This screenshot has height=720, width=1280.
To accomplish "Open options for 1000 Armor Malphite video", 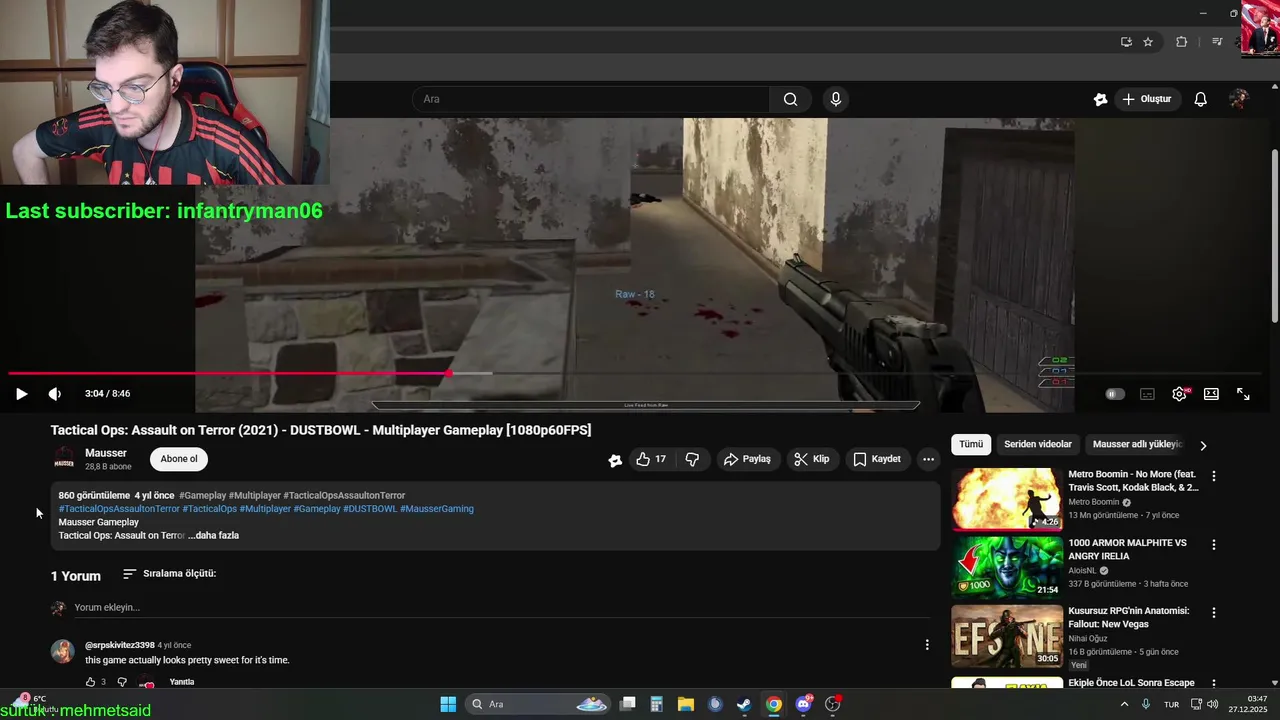I will point(1214,545).
